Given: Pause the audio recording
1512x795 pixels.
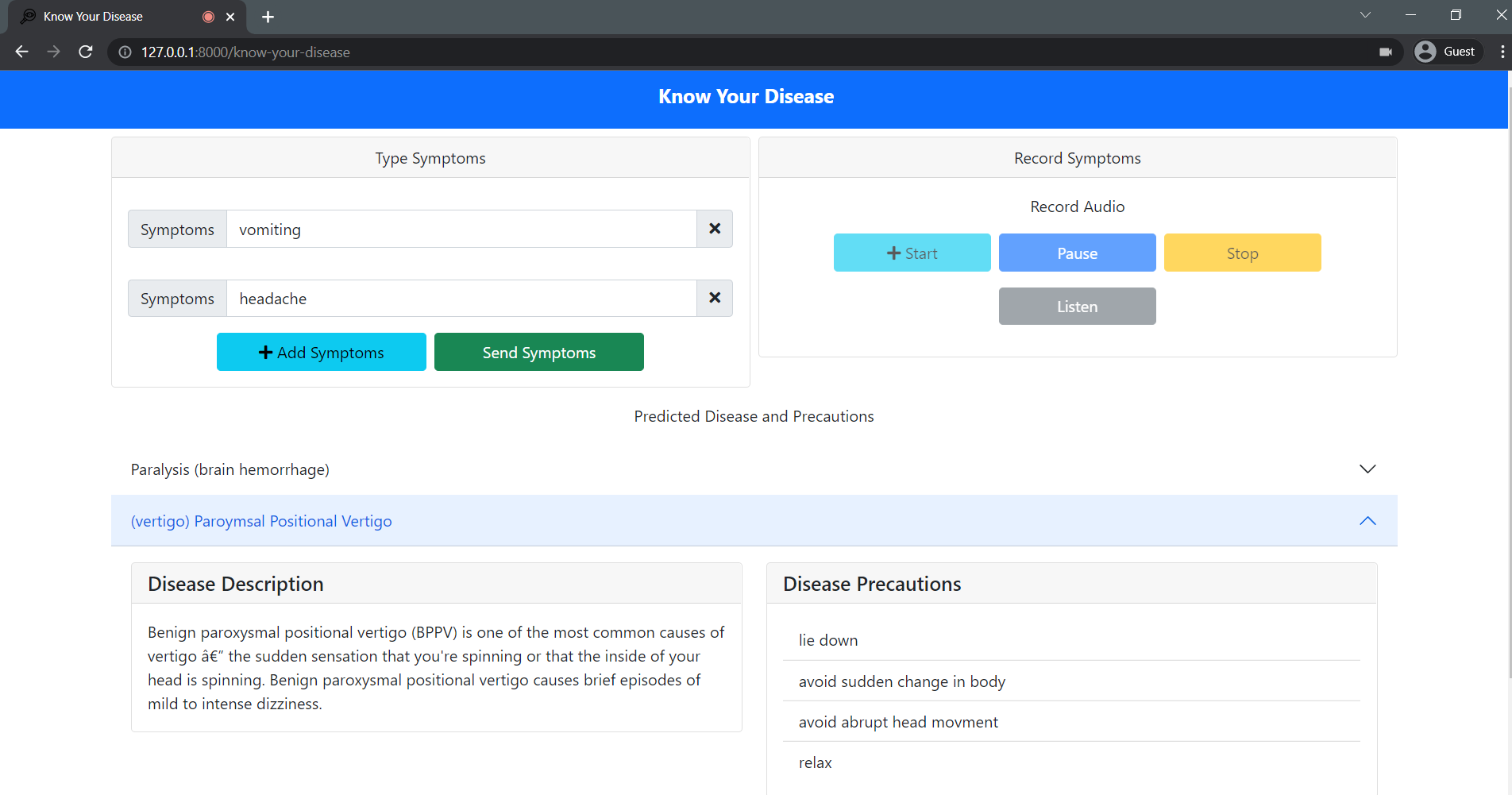Looking at the screenshot, I should pos(1078,253).
